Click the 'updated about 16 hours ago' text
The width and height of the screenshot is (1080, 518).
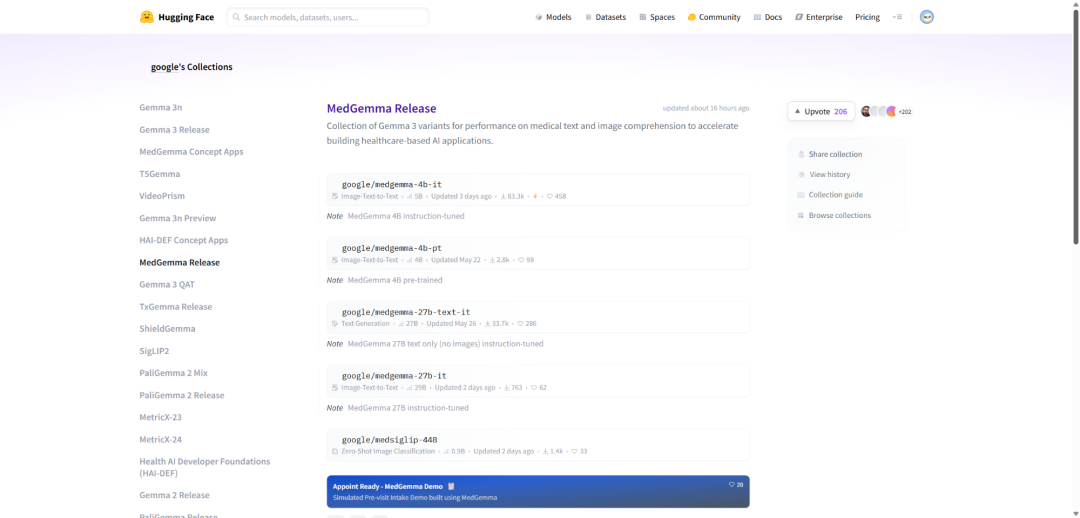click(x=706, y=108)
